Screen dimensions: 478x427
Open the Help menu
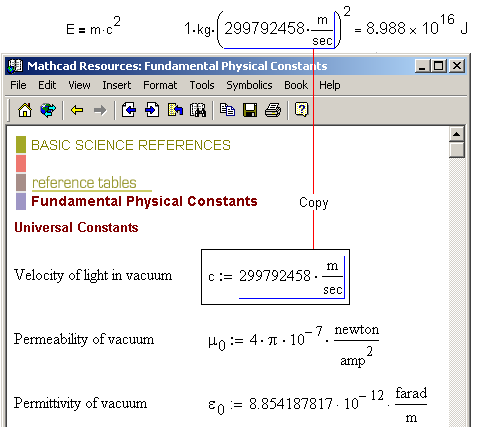(x=330, y=85)
